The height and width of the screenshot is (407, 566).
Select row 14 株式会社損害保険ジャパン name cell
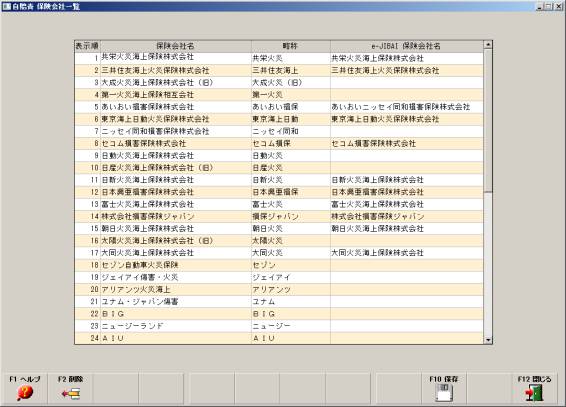tap(175, 216)
